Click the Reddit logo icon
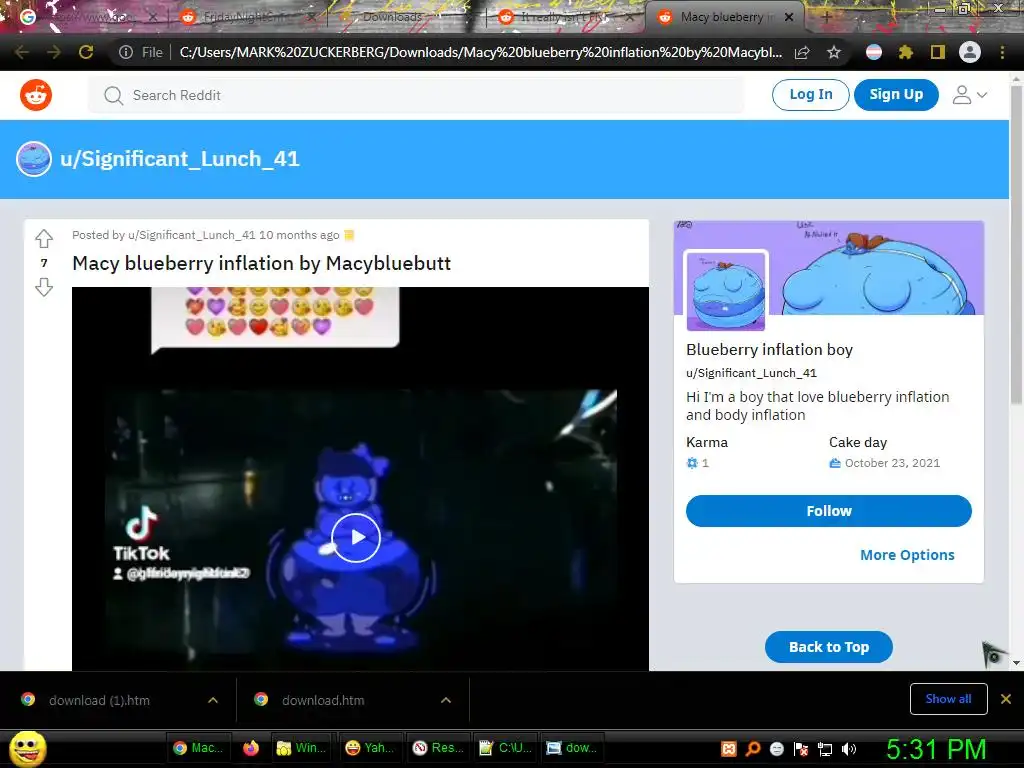The height and width of the screenshot is (768, 1024). [36, 95]
